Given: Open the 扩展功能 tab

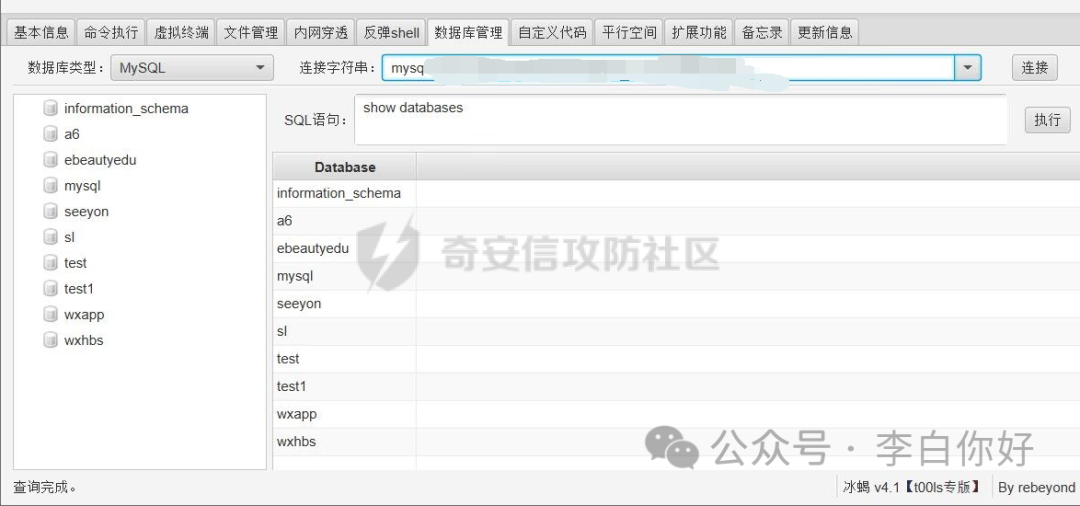Looking at the screenshot, I should tap(699, 32).
